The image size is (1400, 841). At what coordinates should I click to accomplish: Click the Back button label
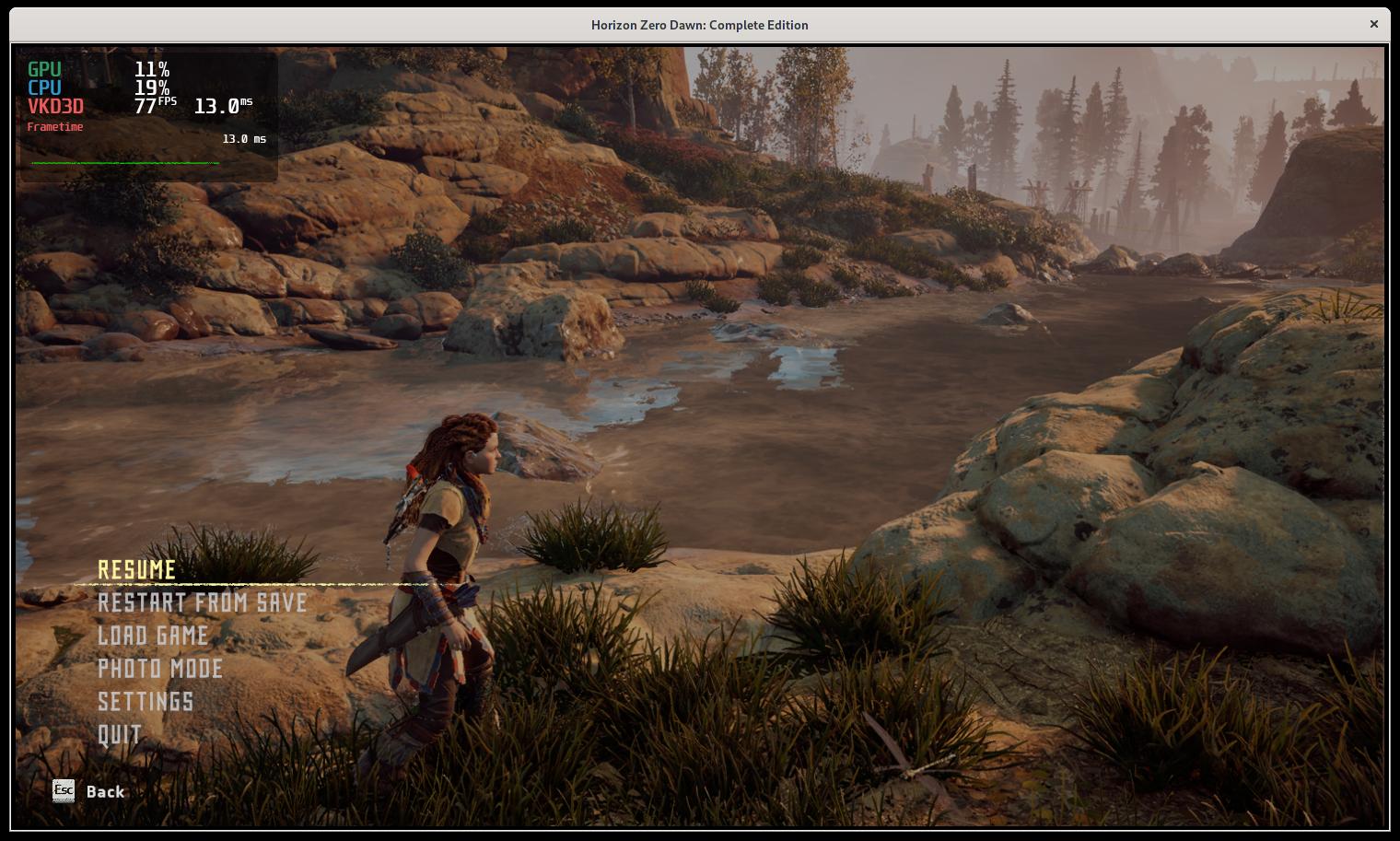pos(105,791)
